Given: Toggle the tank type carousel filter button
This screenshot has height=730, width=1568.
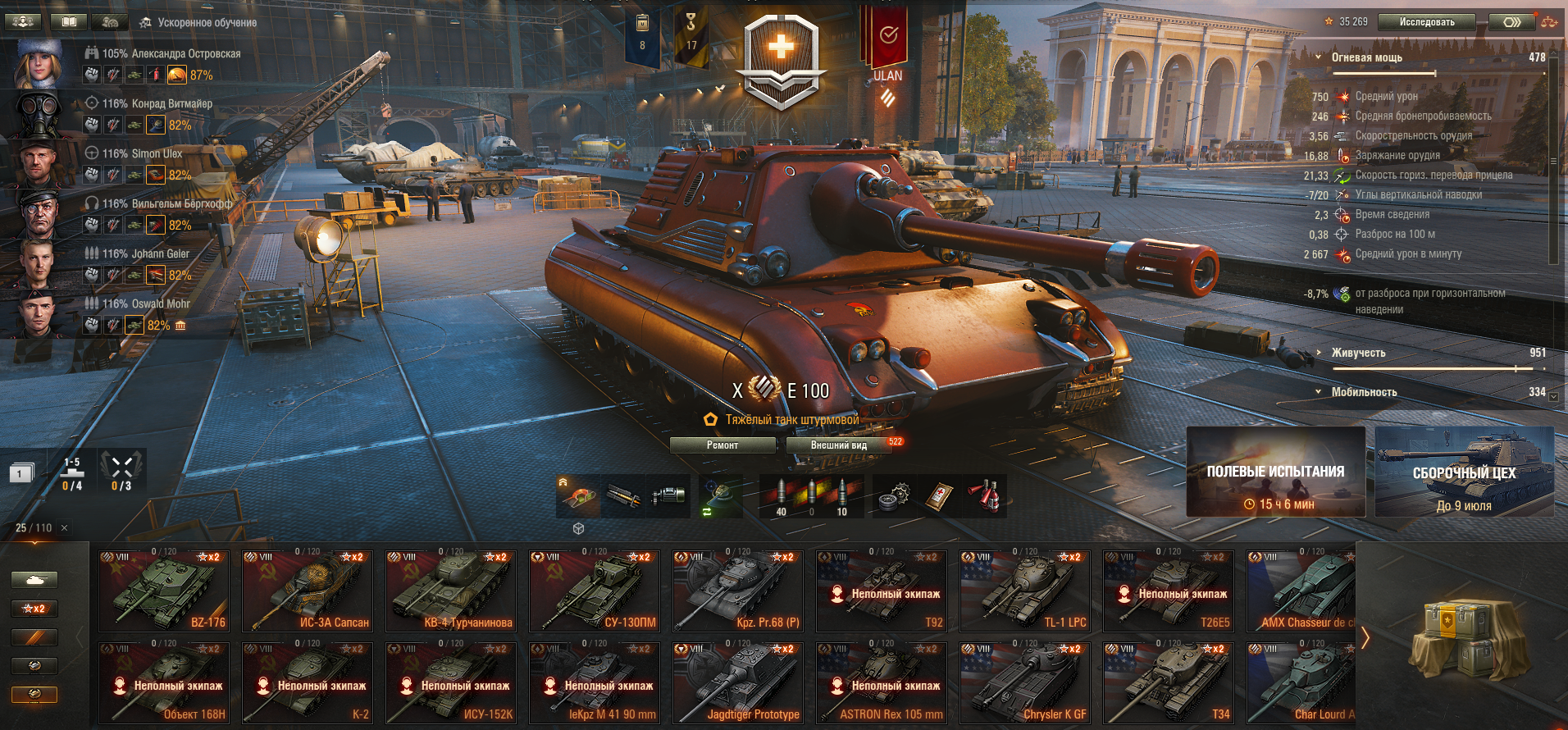Looking at the screenshot, I should [34, 580].
